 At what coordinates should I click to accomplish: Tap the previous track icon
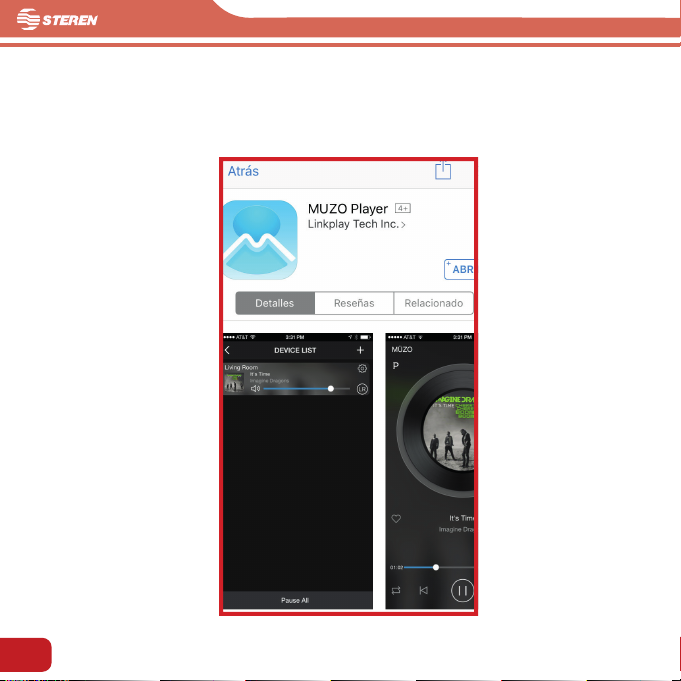[423, 590]
